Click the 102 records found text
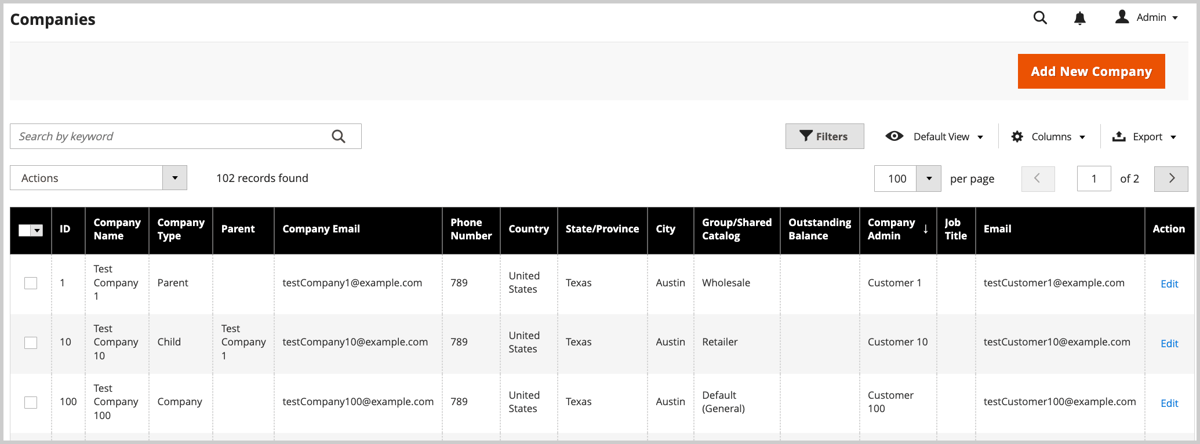 (x=262, y=178)
